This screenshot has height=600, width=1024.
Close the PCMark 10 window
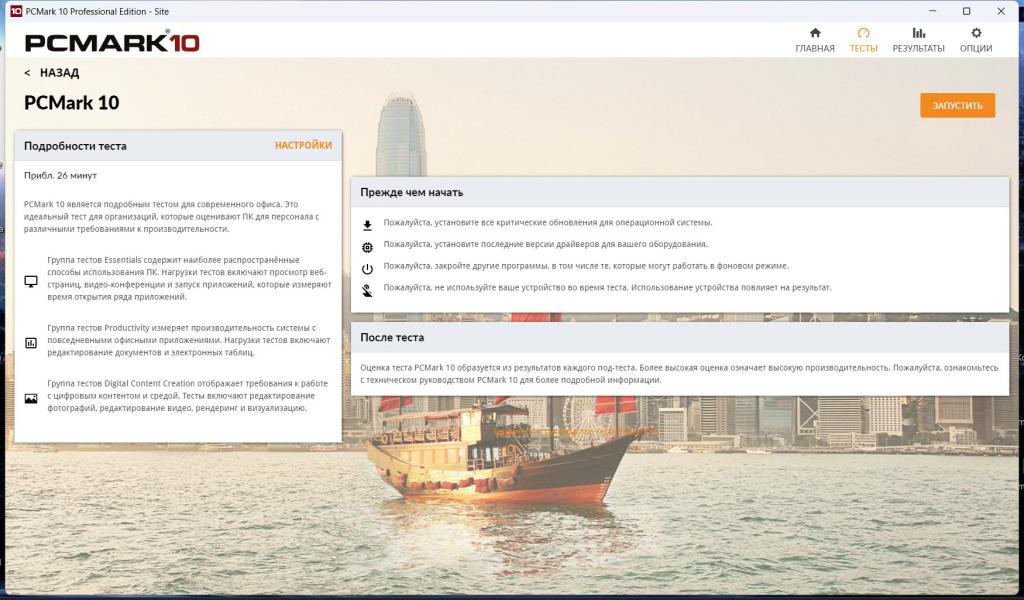(x=1003, y=11)
